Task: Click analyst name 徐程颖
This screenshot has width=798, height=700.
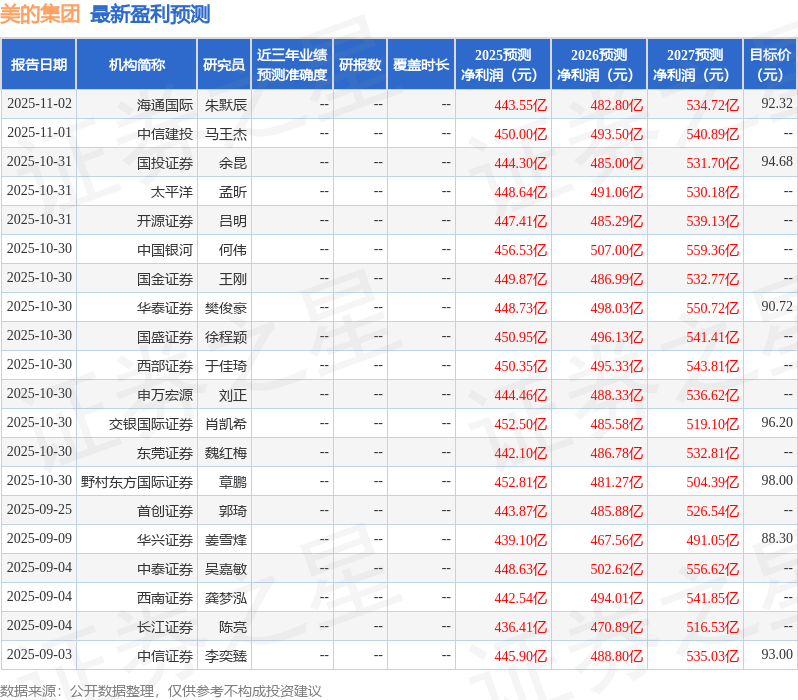Action: coord(226,337)
